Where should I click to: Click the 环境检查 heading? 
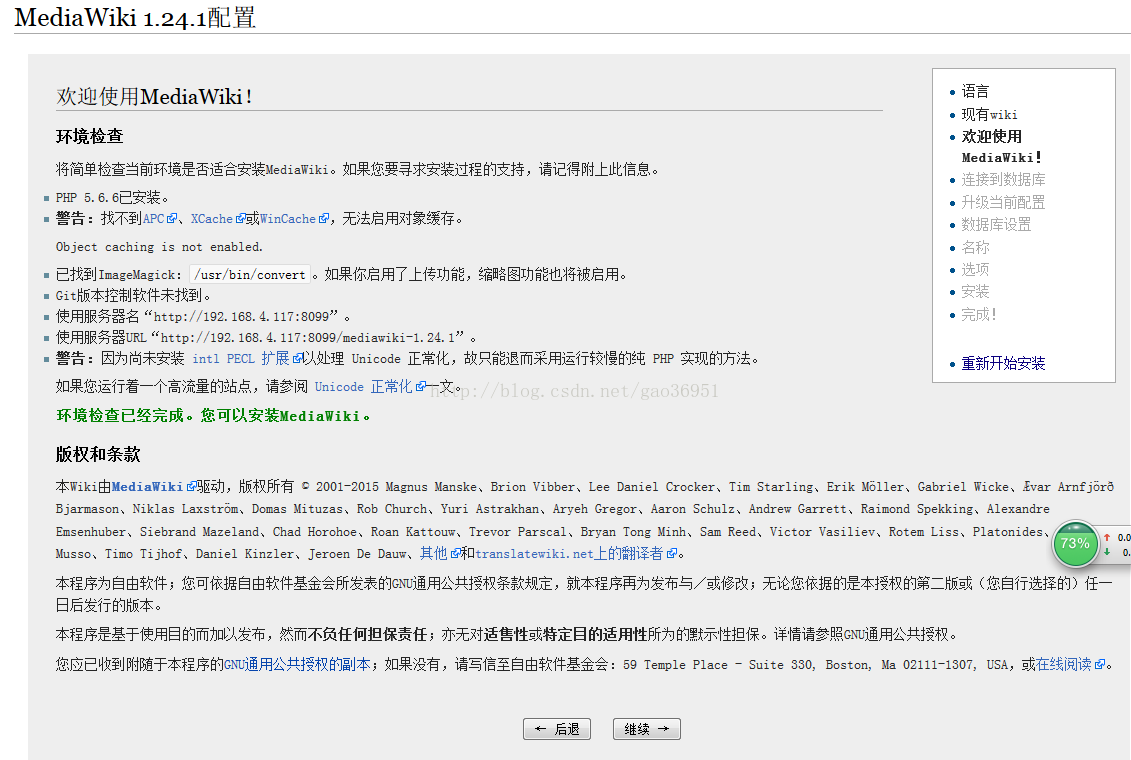point(89,136)
